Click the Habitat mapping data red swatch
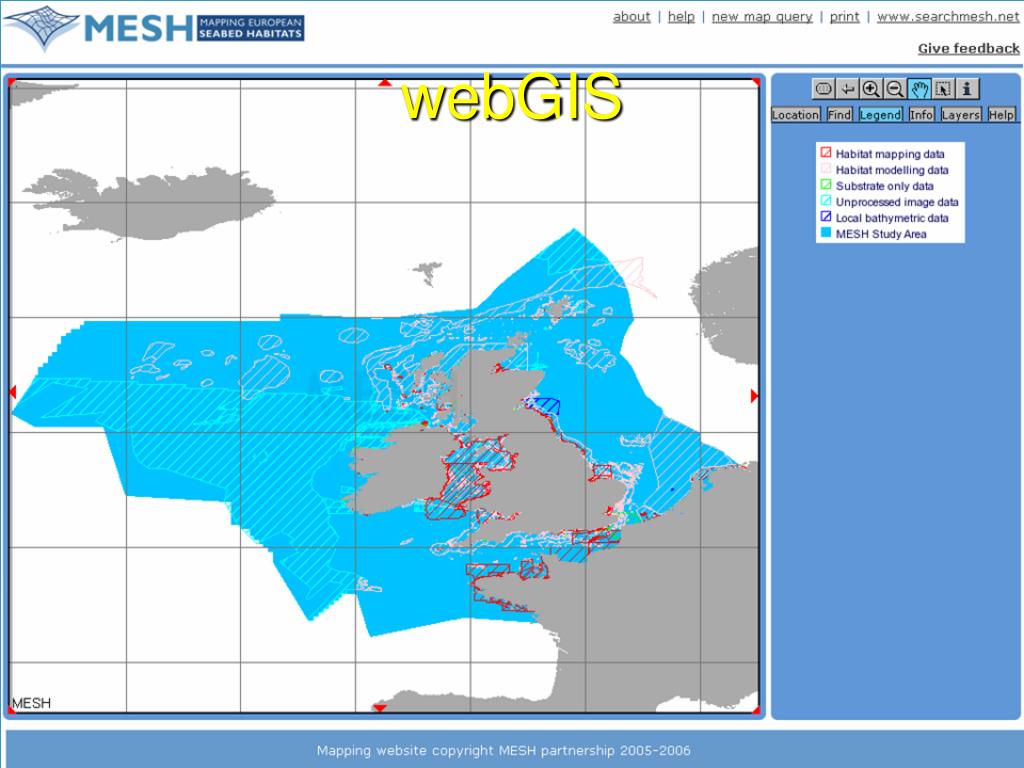The width and height of the screenshot is (1024, 768). click(826, 152)
